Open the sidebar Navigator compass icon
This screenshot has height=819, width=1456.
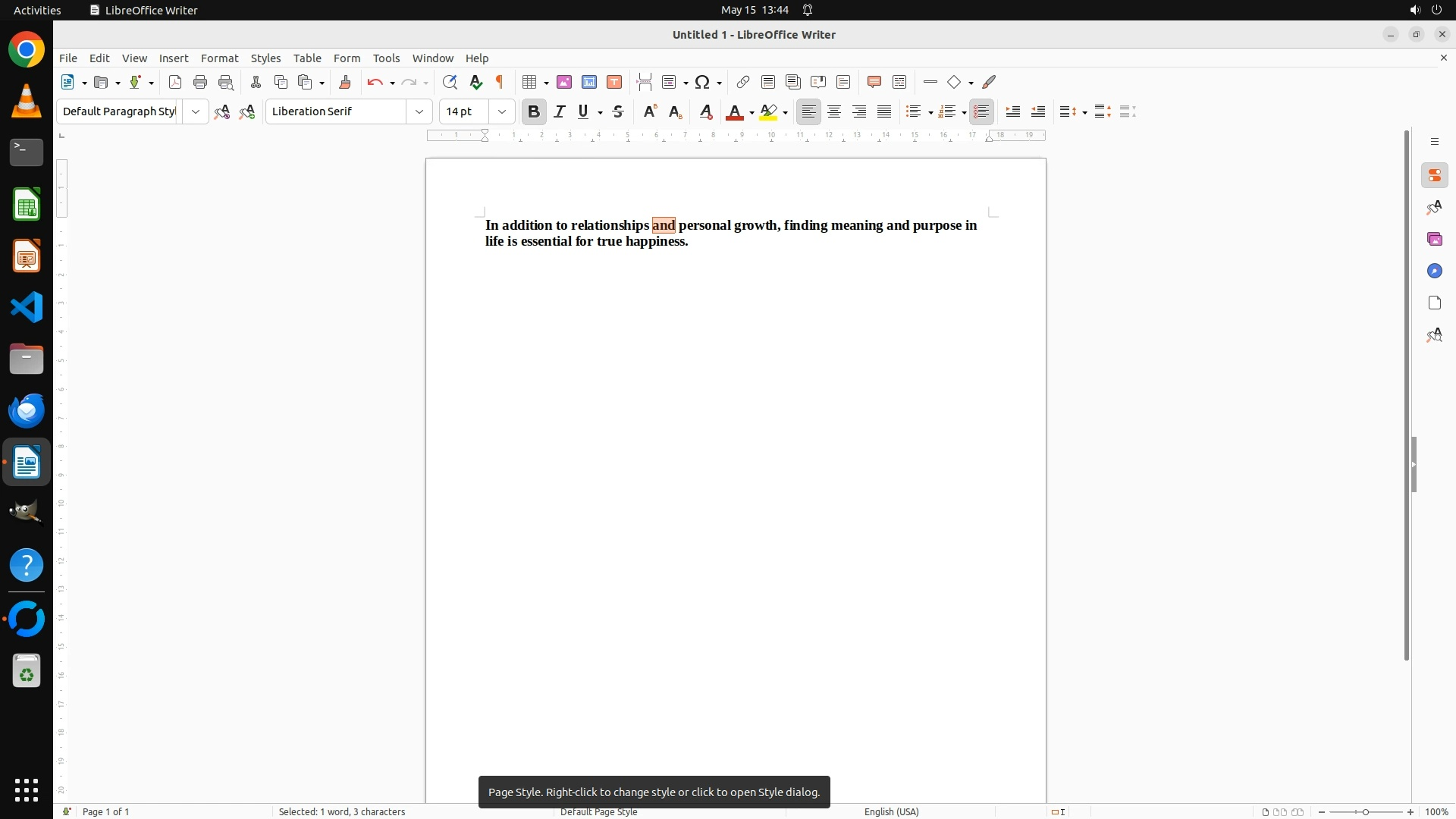(x=1434, y=271)
